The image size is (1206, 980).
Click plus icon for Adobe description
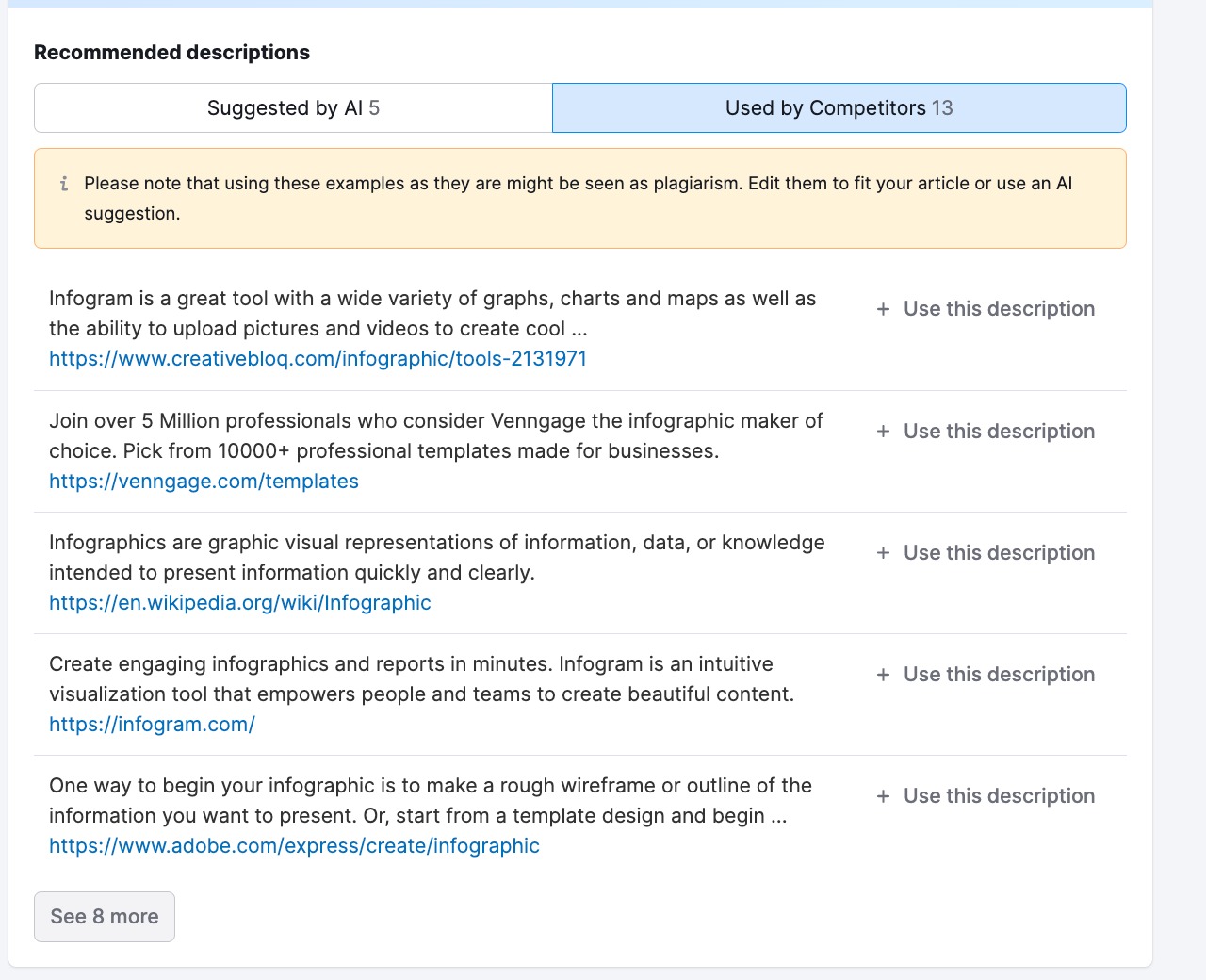pyautogui.click(x=883, y=796)
